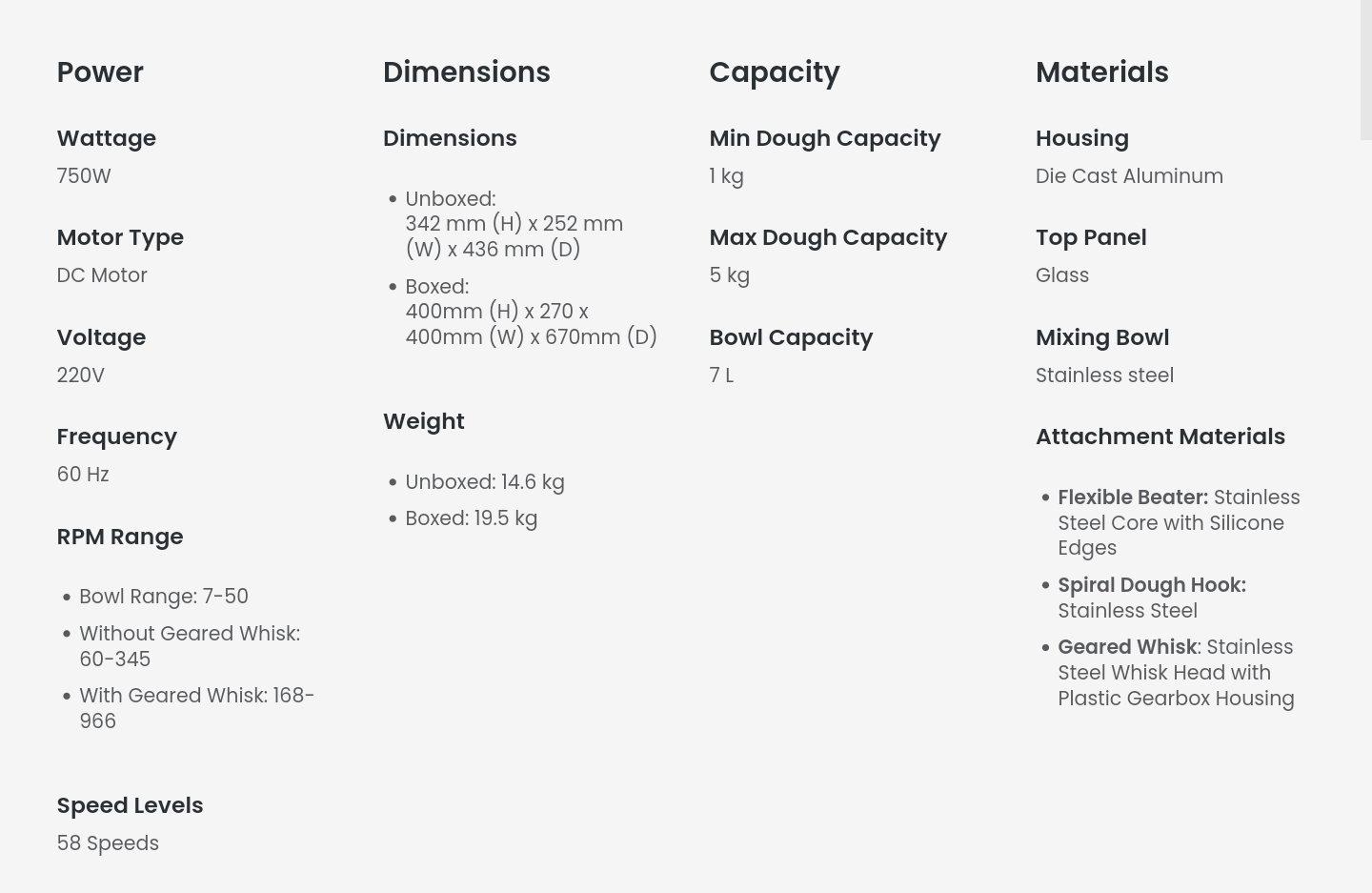Click the Frequency label

click(x=116, y=436)
